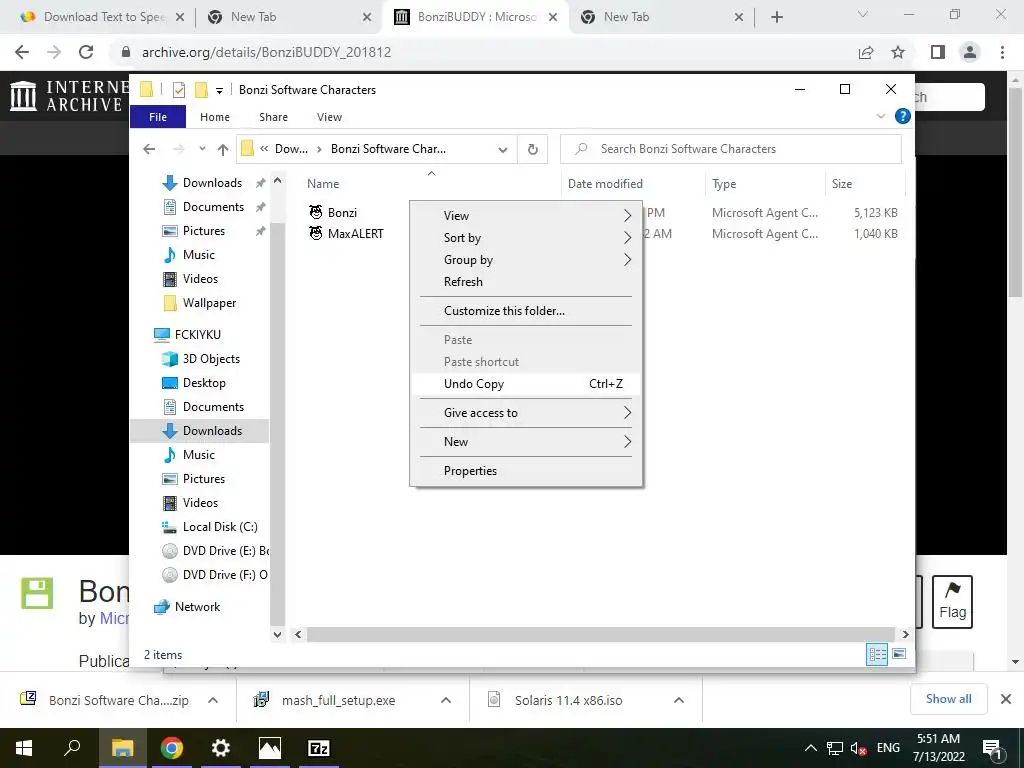Open a new Chrome tab
1024x768 pixels.
(776, 17)
